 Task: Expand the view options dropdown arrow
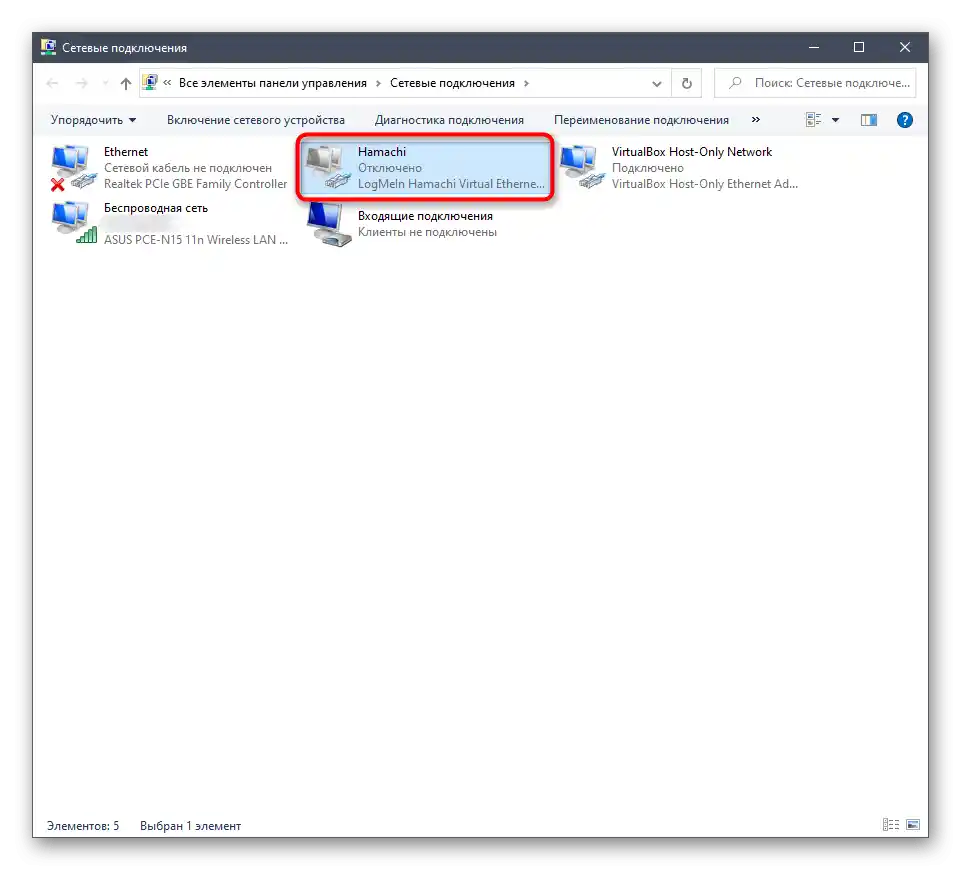pos(835,120)
